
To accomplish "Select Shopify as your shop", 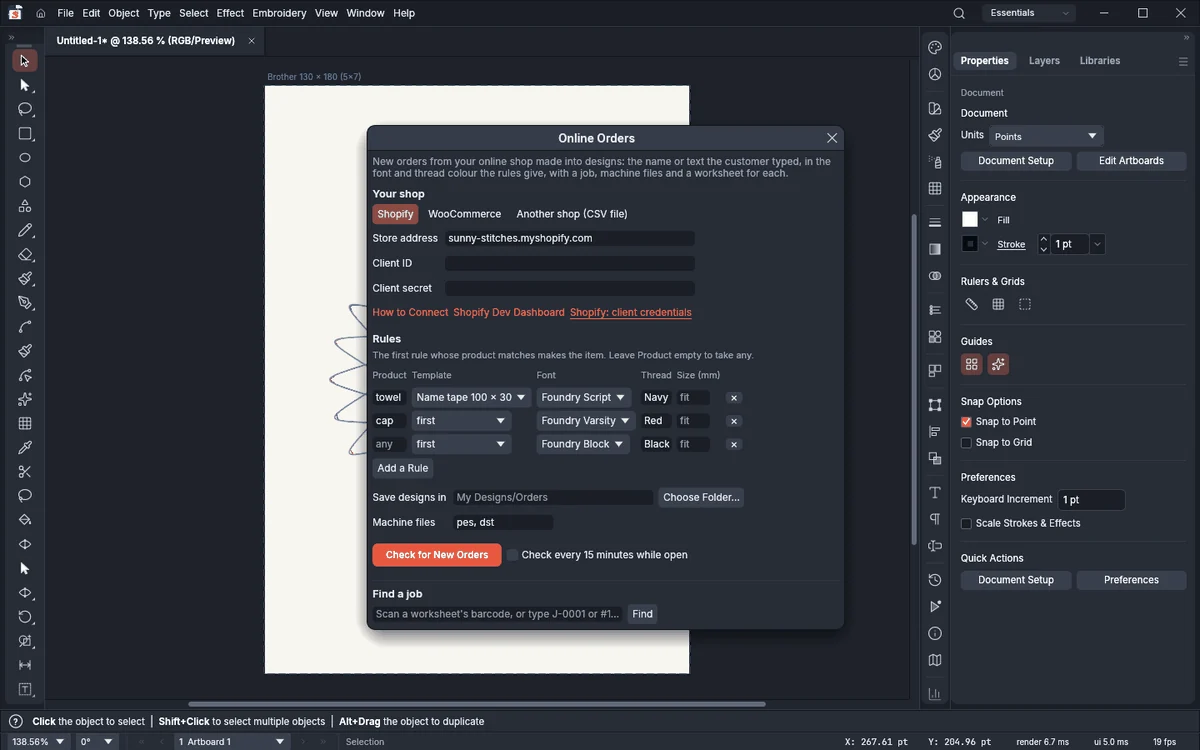I will tap(396, 214).
